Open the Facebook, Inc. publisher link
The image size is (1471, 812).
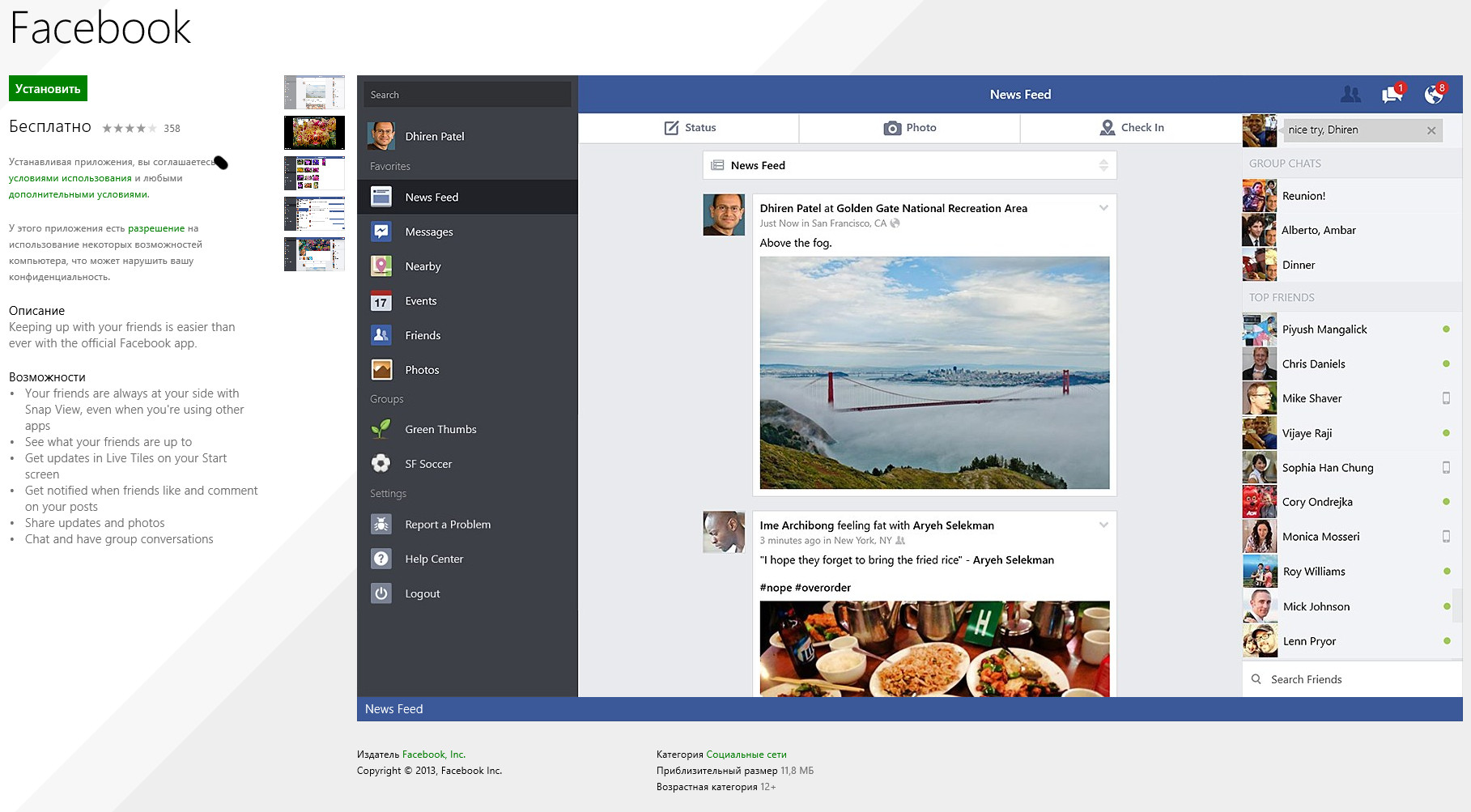[434, 755]
